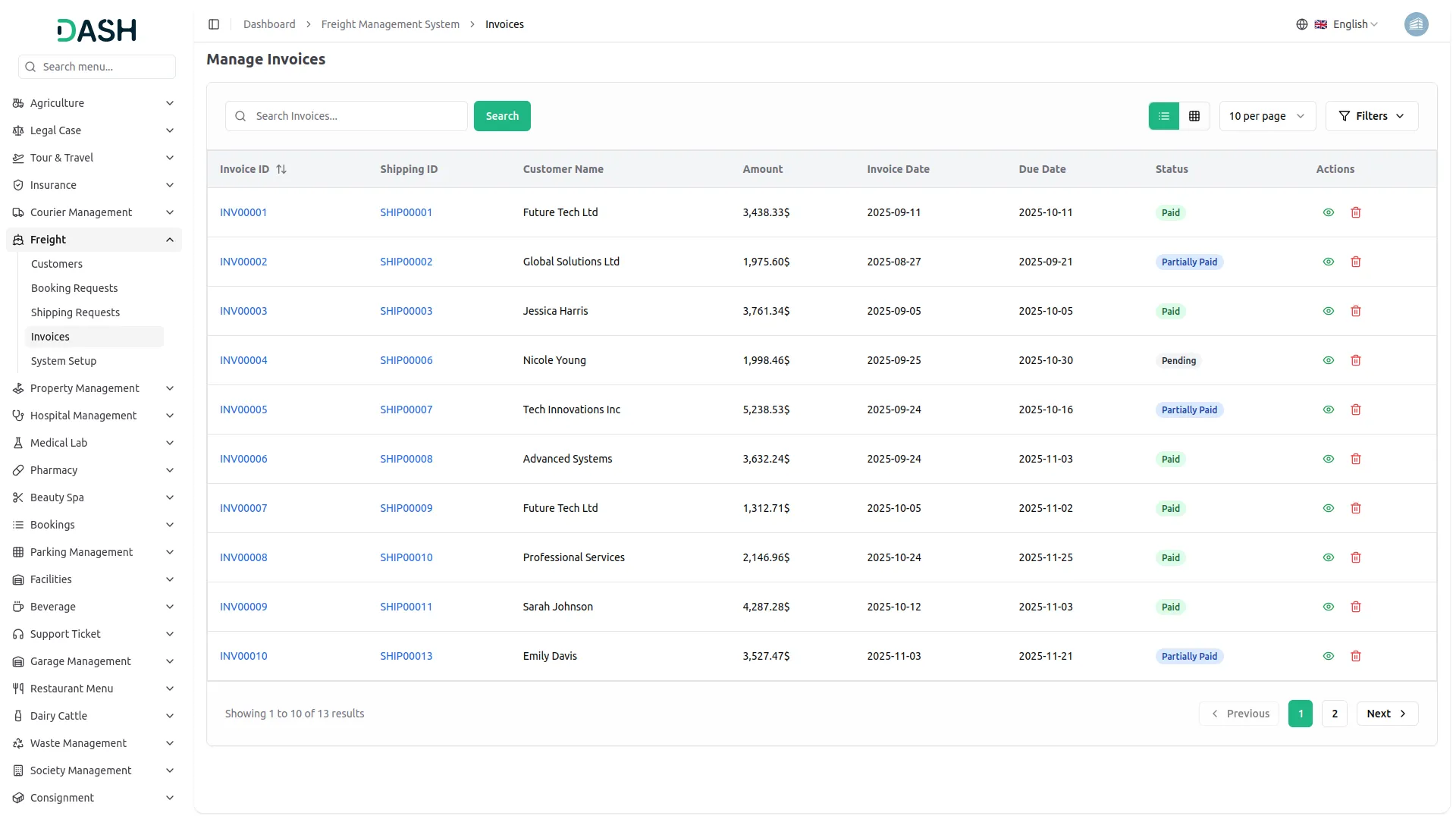Expand the English language dropdown

1350,24
